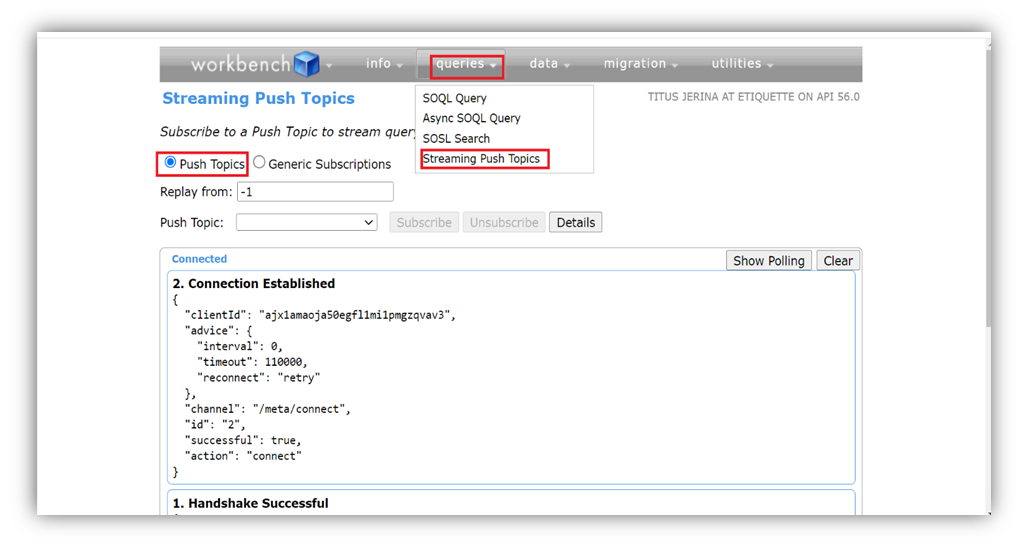The width and height of the screenshot is (1023, 547).
Task: Click the TITUS JERINA AT ETIQUETTE user info text
Action: (x=754, y=97)
